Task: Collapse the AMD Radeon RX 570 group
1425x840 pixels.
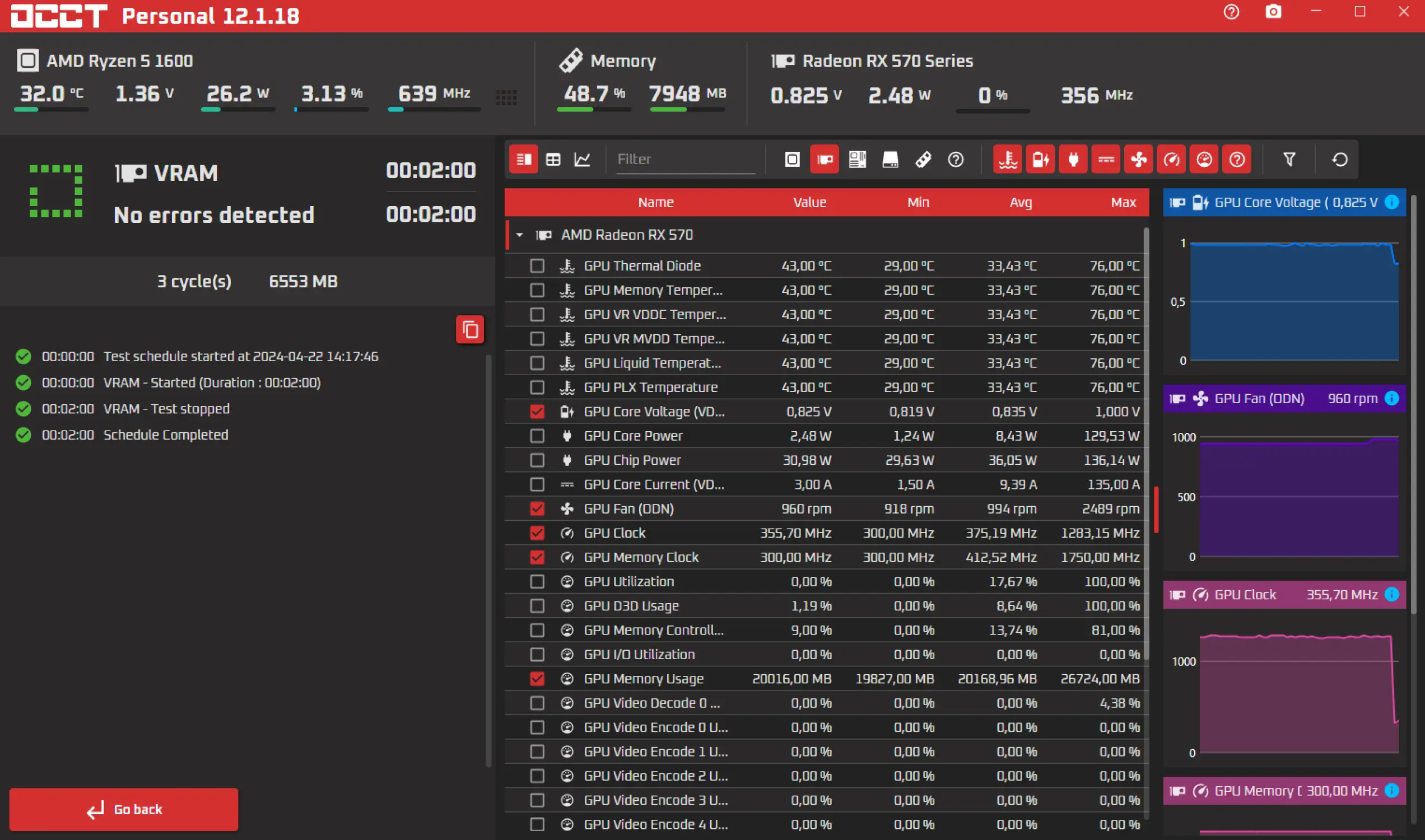Action: (x=519, y=234)
